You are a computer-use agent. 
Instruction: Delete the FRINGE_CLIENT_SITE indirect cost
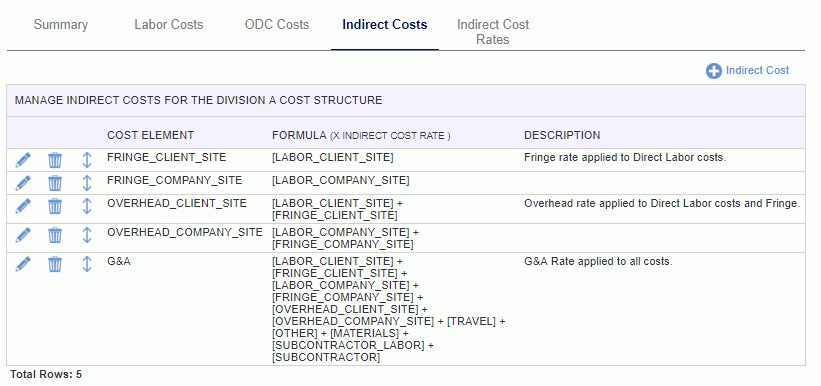coord(55,160)
